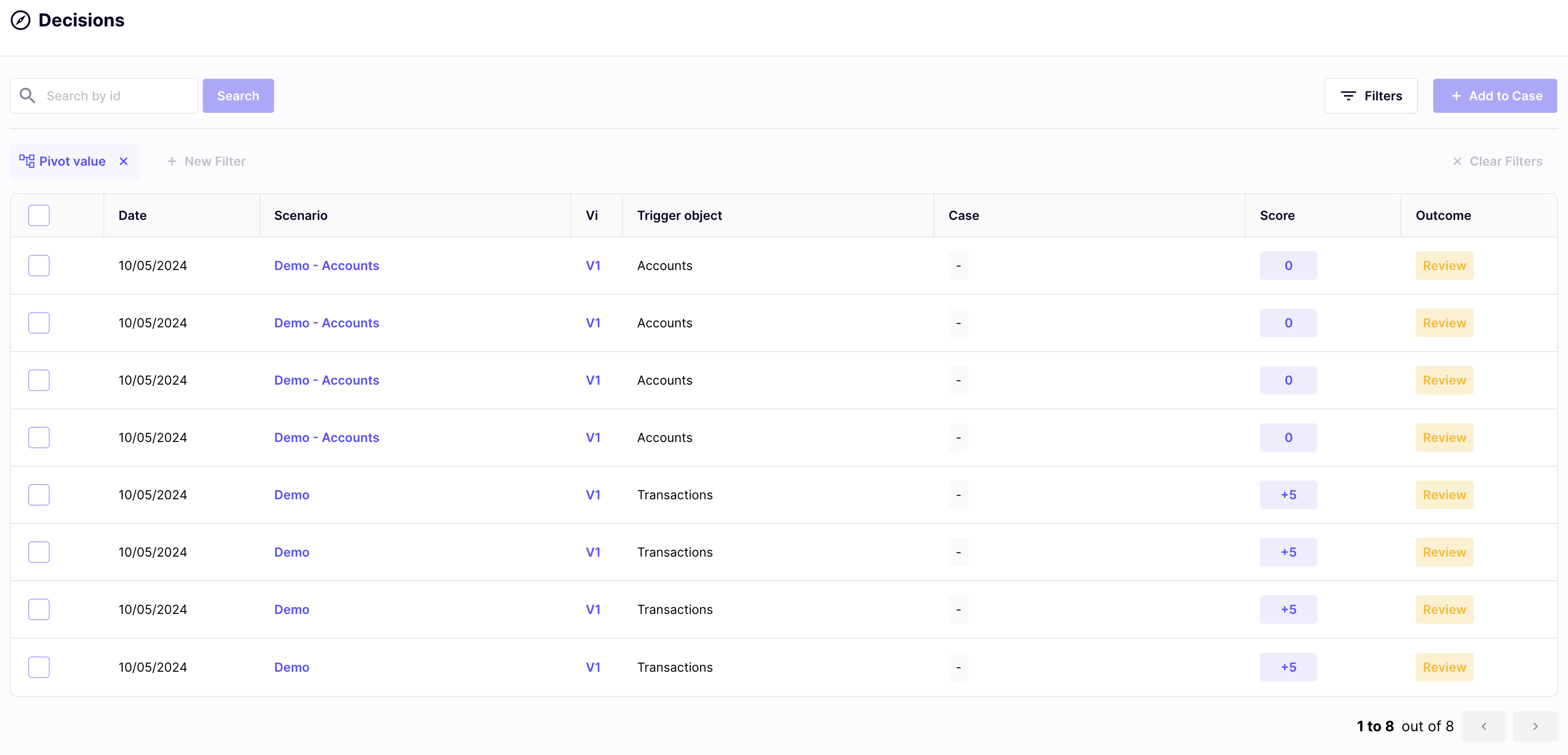1568x755 pixels.
Task: Click the Search button
Action: click(x=238, y=95)
